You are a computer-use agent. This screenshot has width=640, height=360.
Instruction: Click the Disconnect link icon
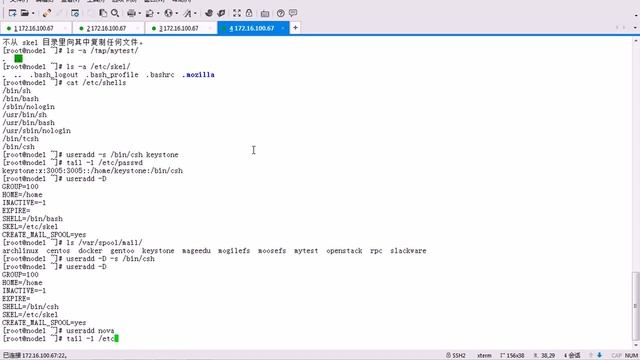(47, 13)
